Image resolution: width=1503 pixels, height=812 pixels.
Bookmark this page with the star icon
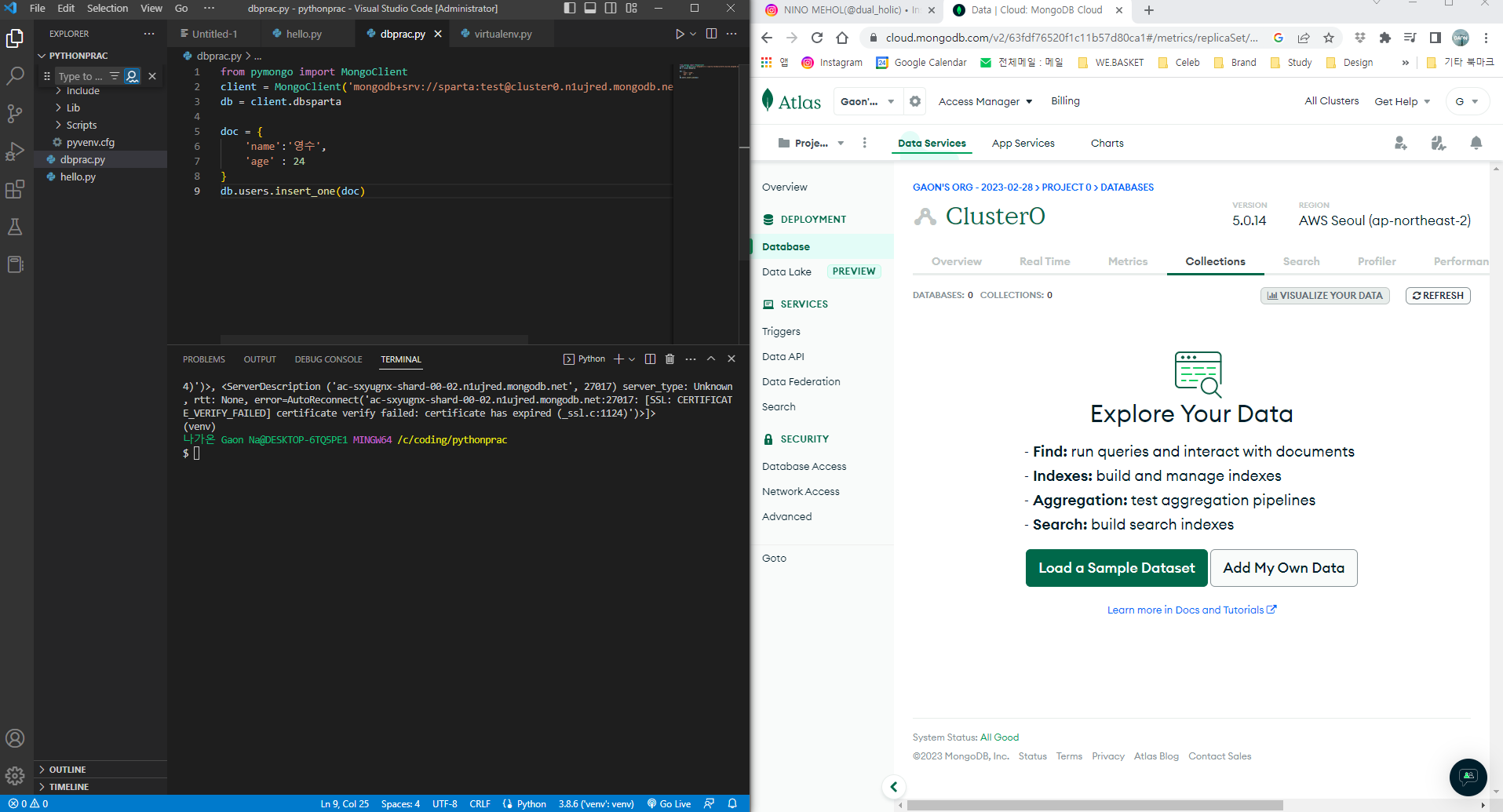(x=1329, y=38)
